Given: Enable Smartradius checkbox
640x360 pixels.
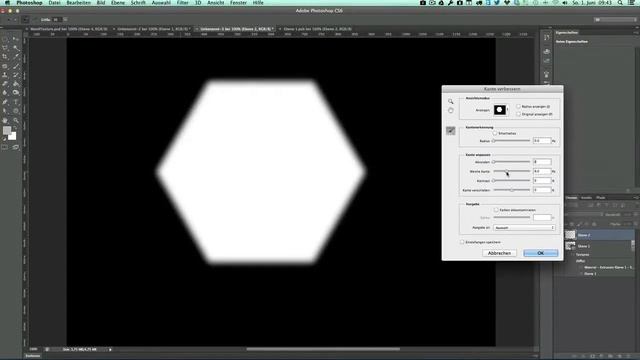Looking at the screenshot, I should tap(495, 133).
